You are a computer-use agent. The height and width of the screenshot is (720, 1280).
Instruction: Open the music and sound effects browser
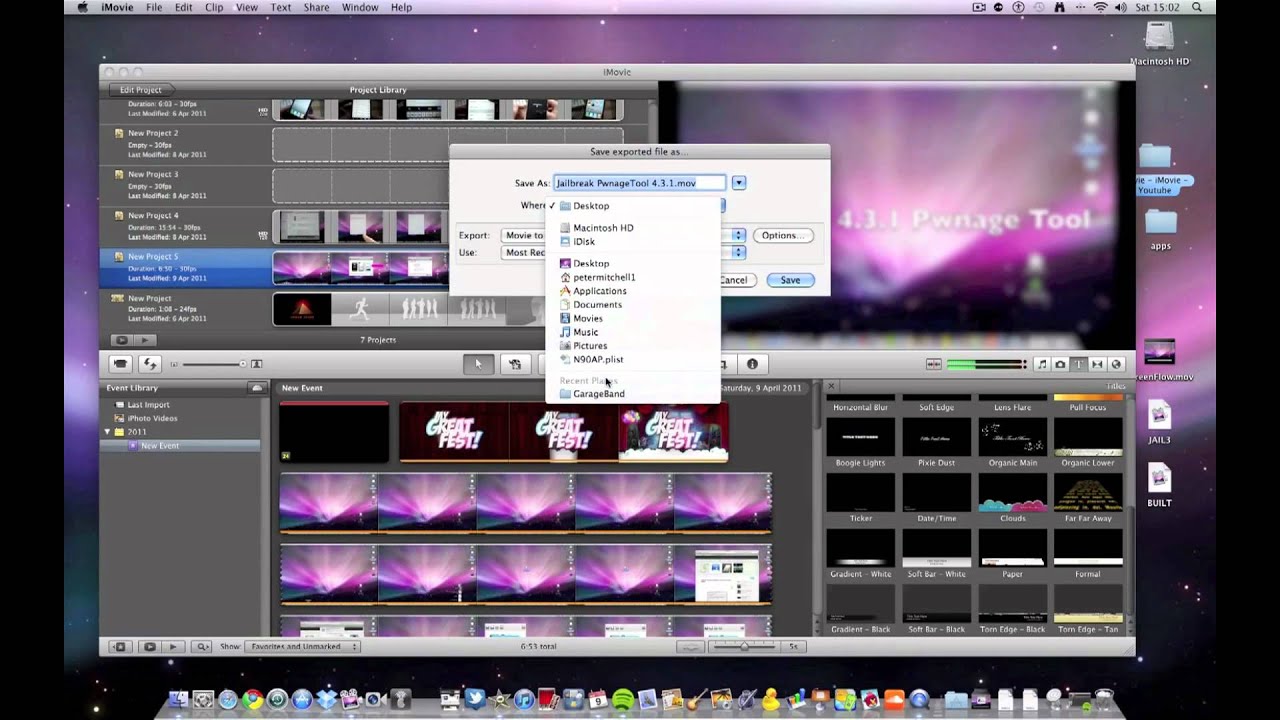[1041, 365]
